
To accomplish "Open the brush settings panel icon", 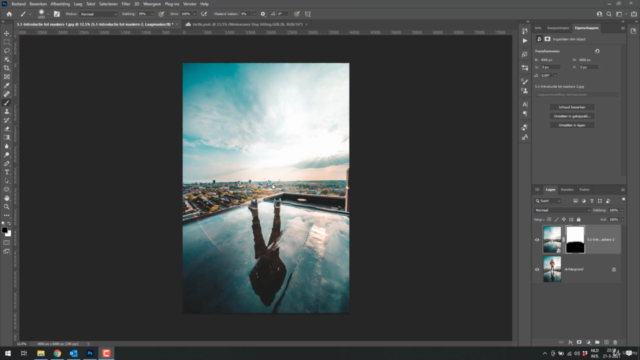I will pyautogui.click(x=57, y=14).
